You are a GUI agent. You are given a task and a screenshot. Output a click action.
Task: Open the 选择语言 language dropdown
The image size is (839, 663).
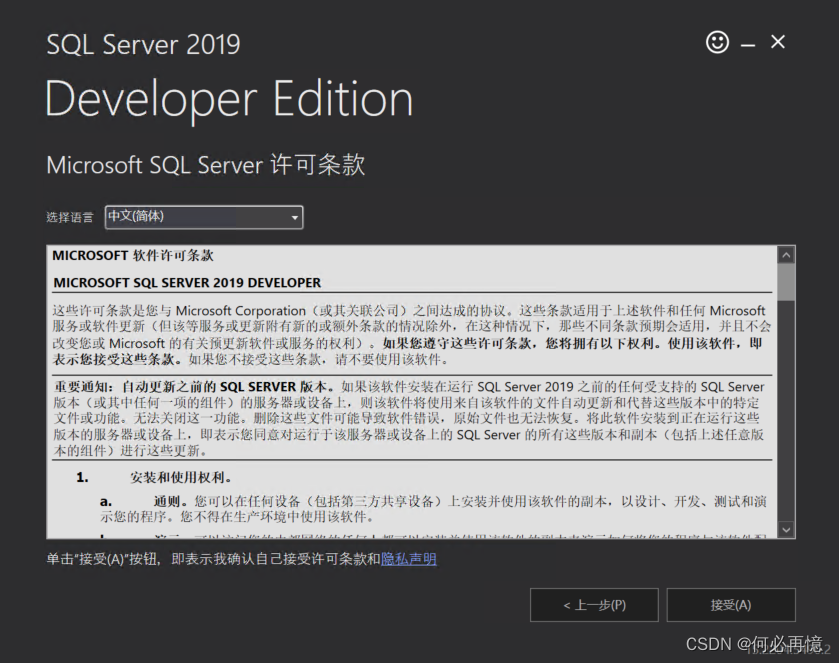pyautogui.click(x=204, y=217)
